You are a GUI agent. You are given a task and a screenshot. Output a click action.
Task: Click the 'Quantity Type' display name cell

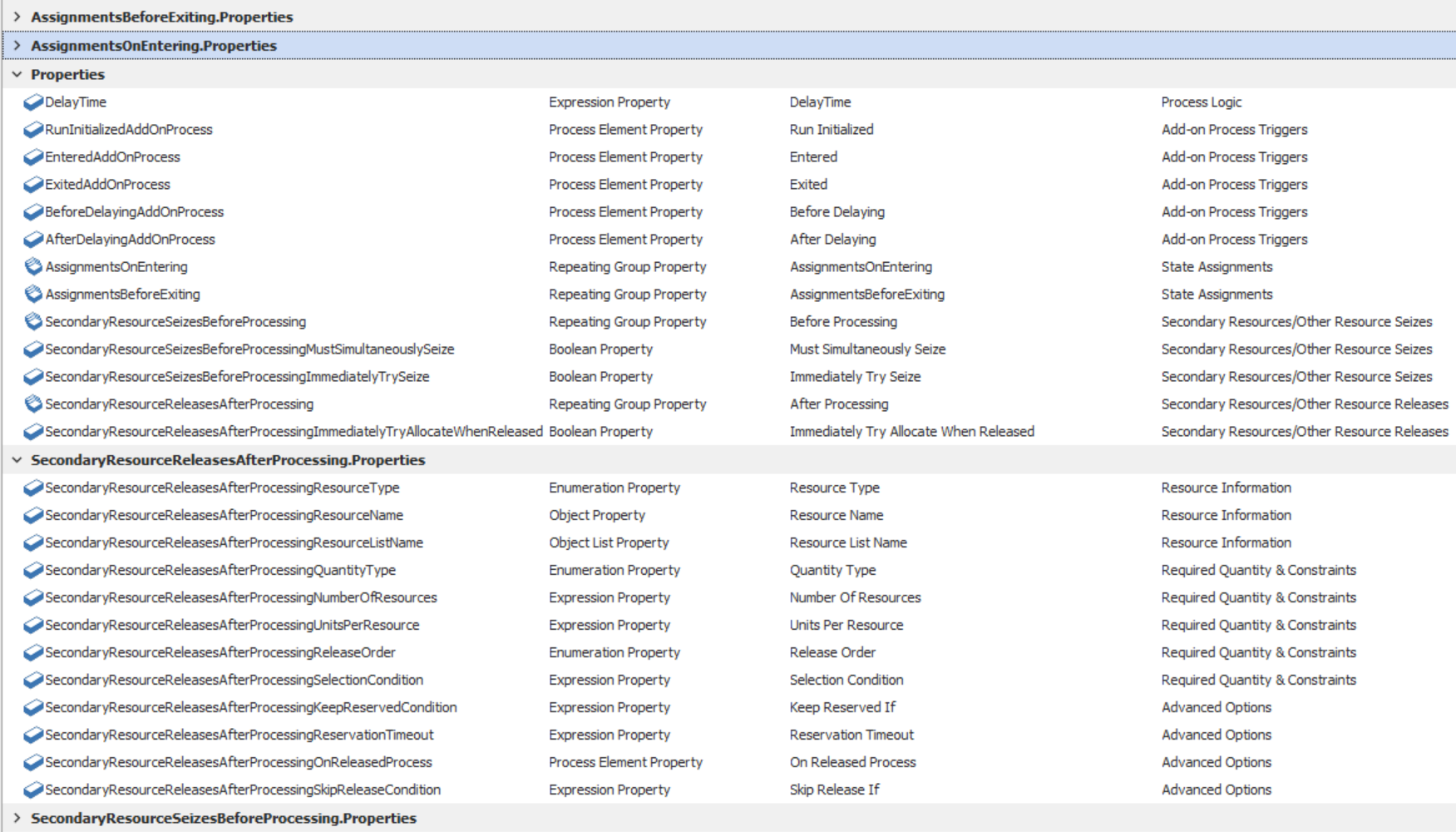point(832,571)
